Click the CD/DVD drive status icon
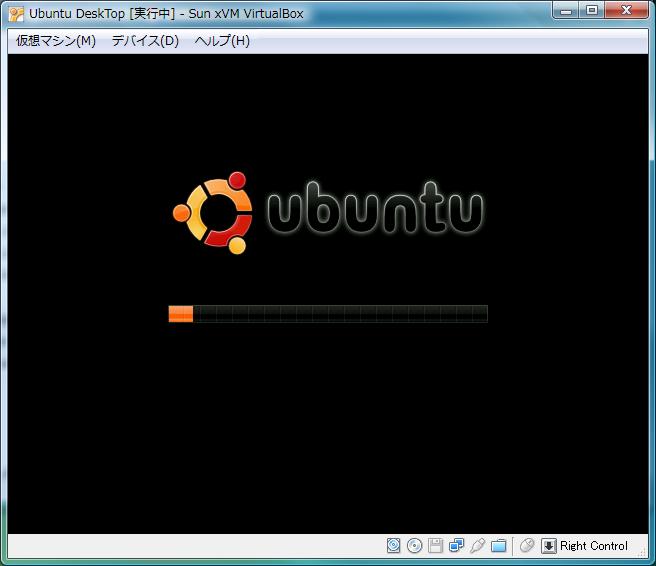 click(x=414, y=546)
